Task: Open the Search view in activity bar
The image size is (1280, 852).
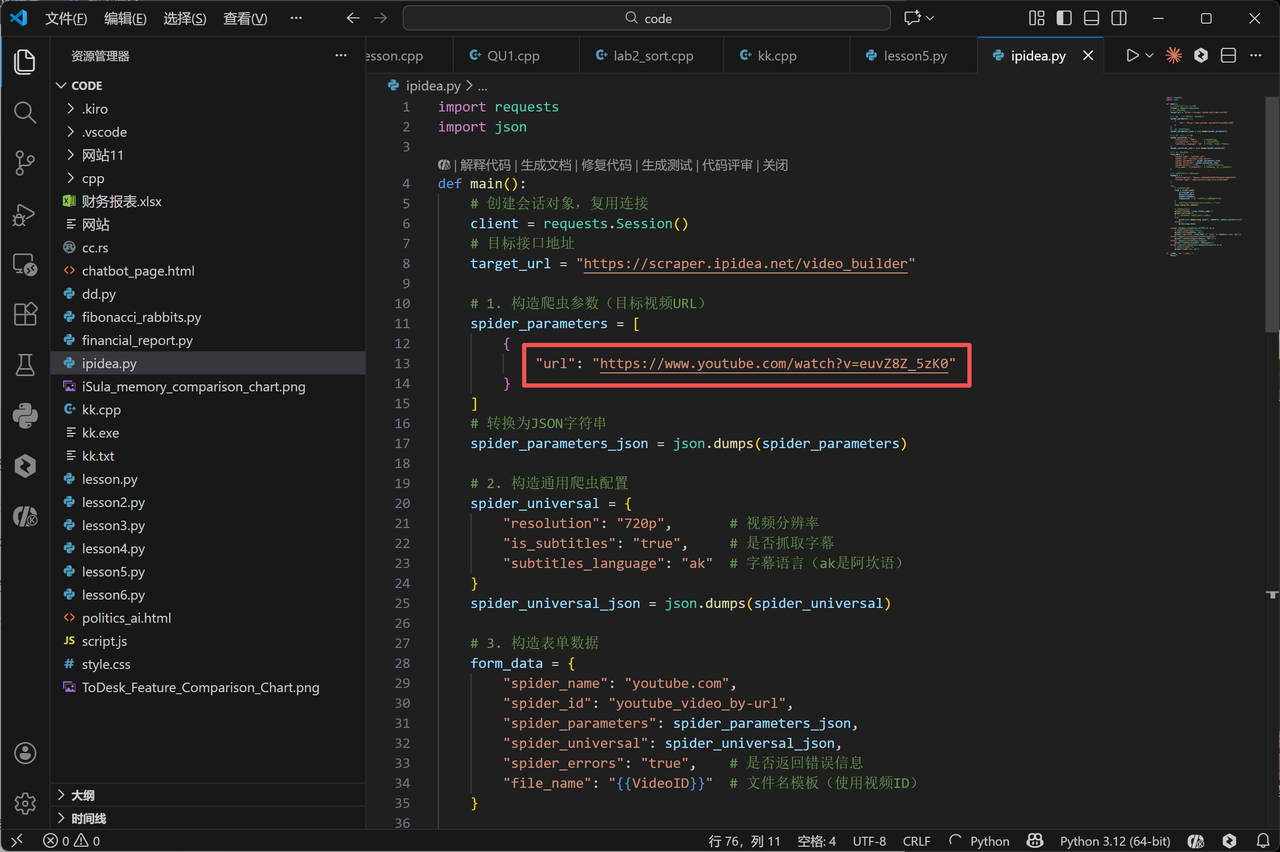Action: (25, 112)
